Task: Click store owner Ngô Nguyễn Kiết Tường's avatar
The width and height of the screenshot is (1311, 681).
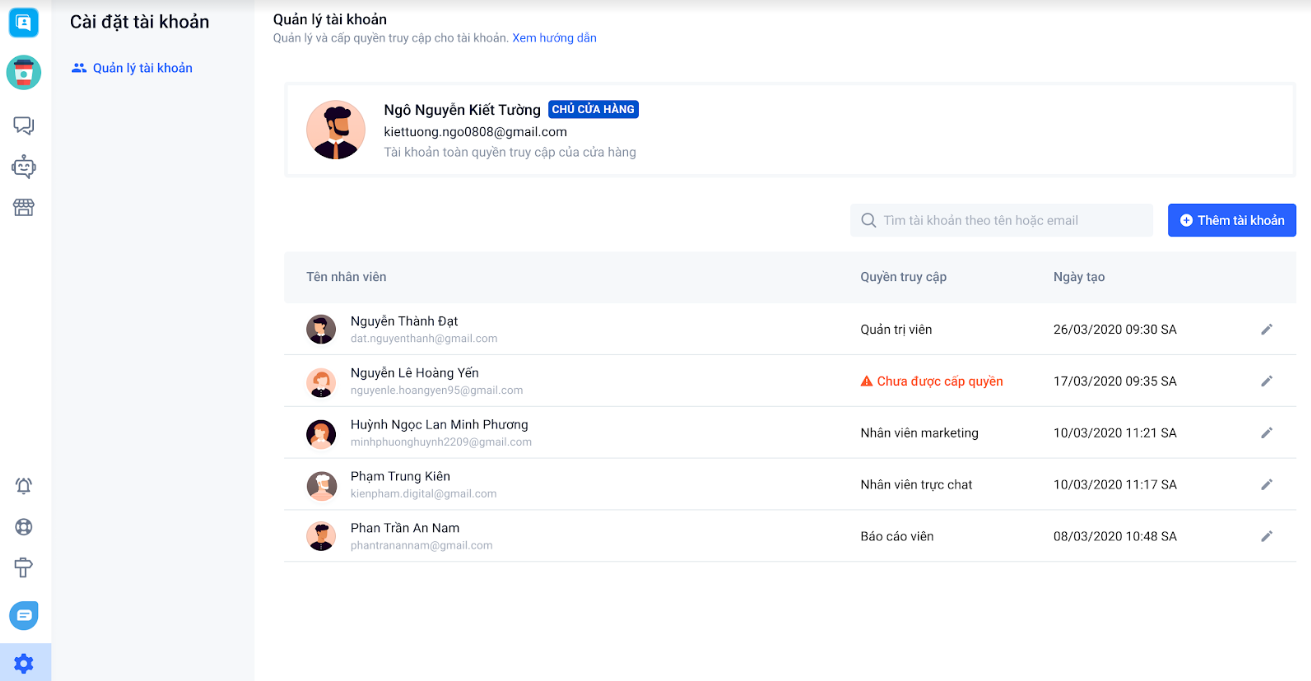Action: click(x=335, y=130)
